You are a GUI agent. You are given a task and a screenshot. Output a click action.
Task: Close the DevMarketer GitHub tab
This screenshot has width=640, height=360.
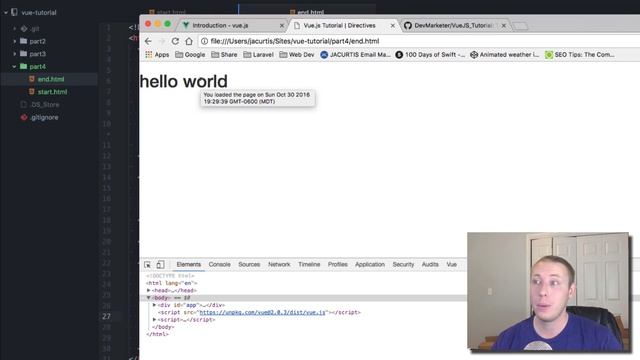(504, 25)
